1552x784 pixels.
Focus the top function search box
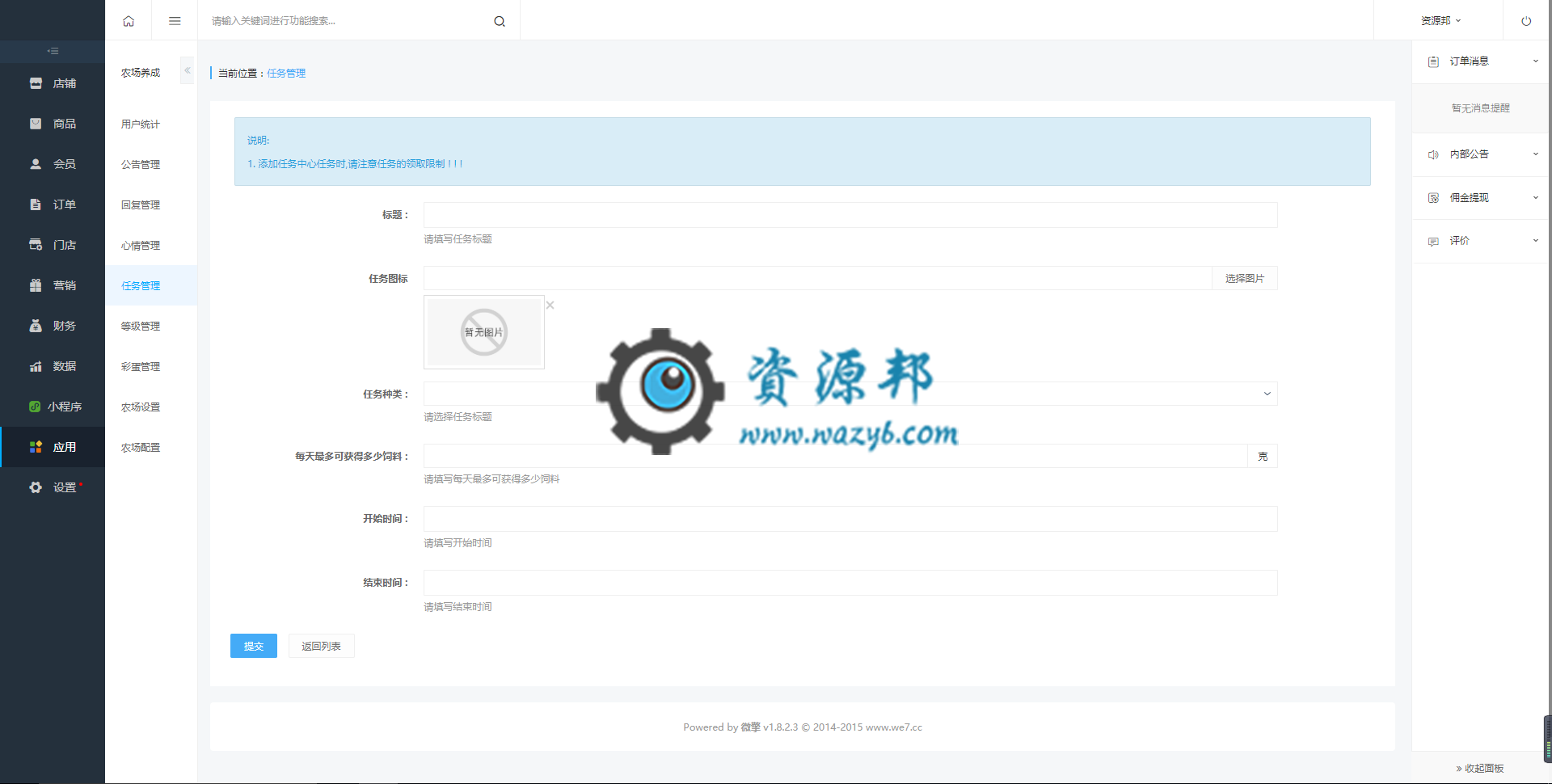348,21
